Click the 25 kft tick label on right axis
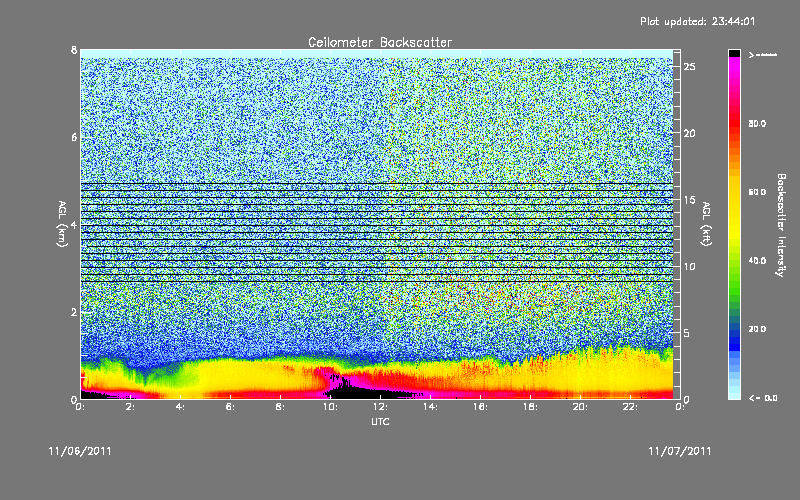This screenshot has height=500, width=800. 689,67
